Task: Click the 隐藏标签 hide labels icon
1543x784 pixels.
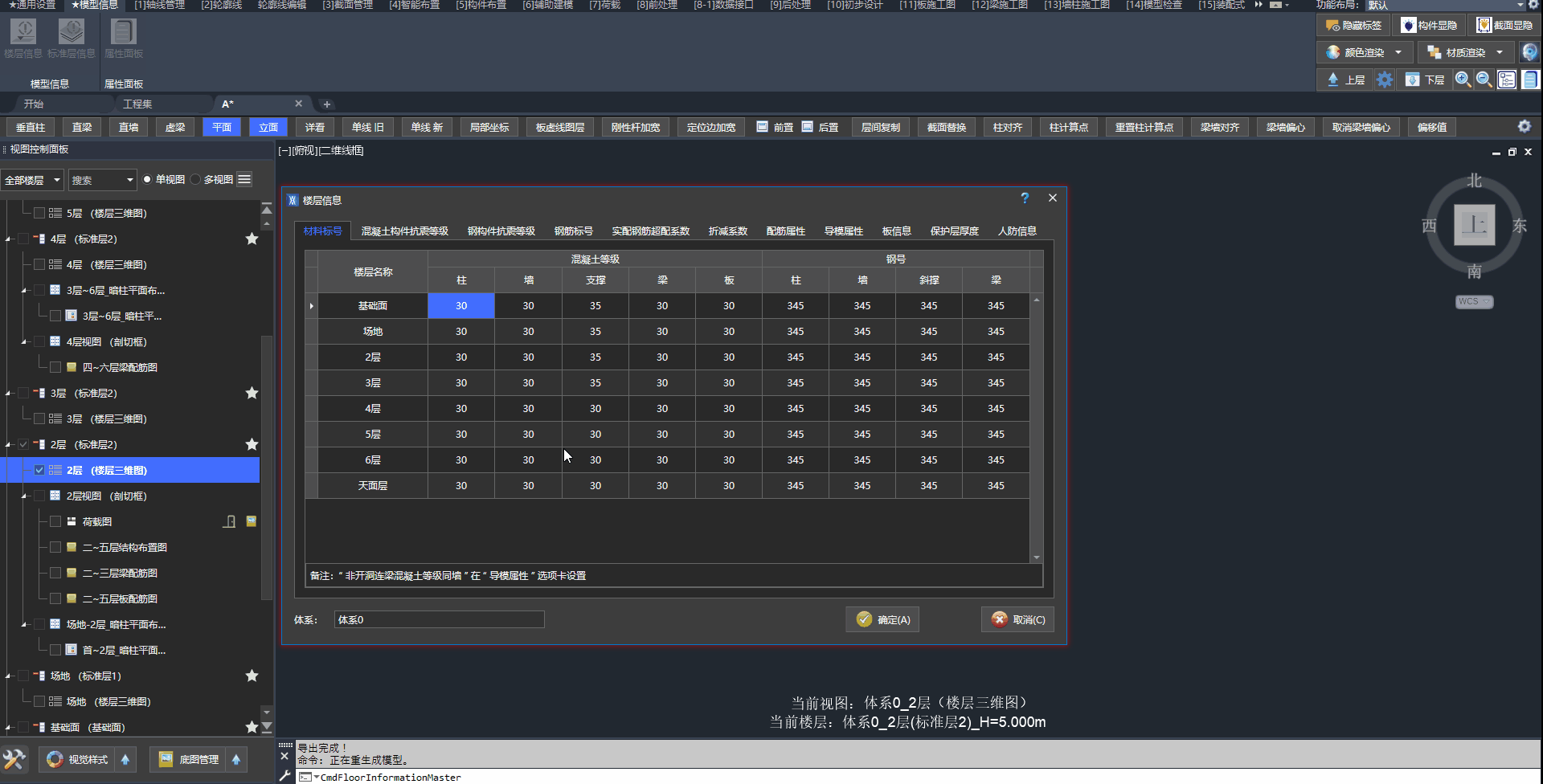Action: (1332, 26)
